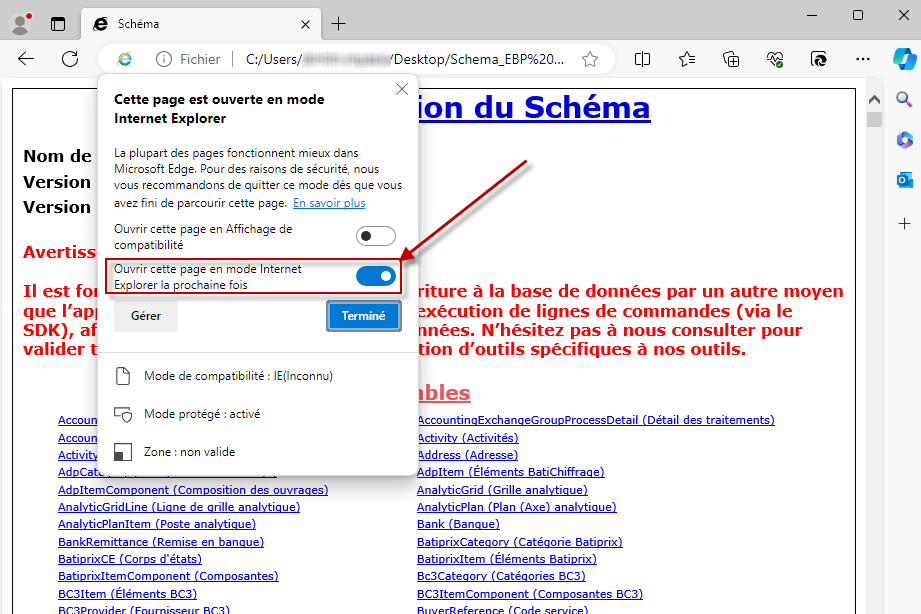
Task: Add page to favorites with the star icon
Action: point(590,59)
